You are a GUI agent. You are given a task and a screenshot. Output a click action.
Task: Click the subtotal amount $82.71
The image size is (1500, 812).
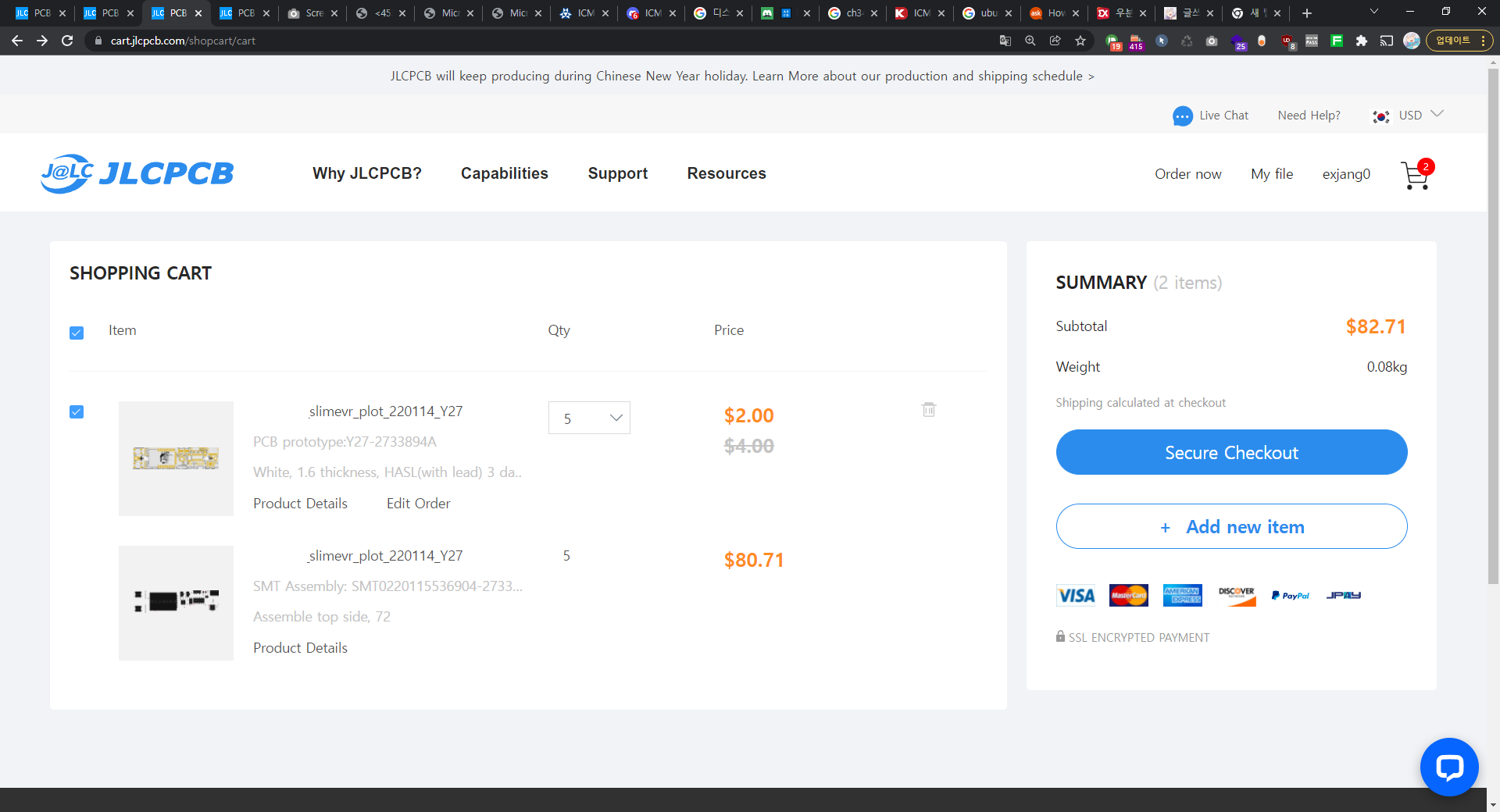(x=1376, y=326)
